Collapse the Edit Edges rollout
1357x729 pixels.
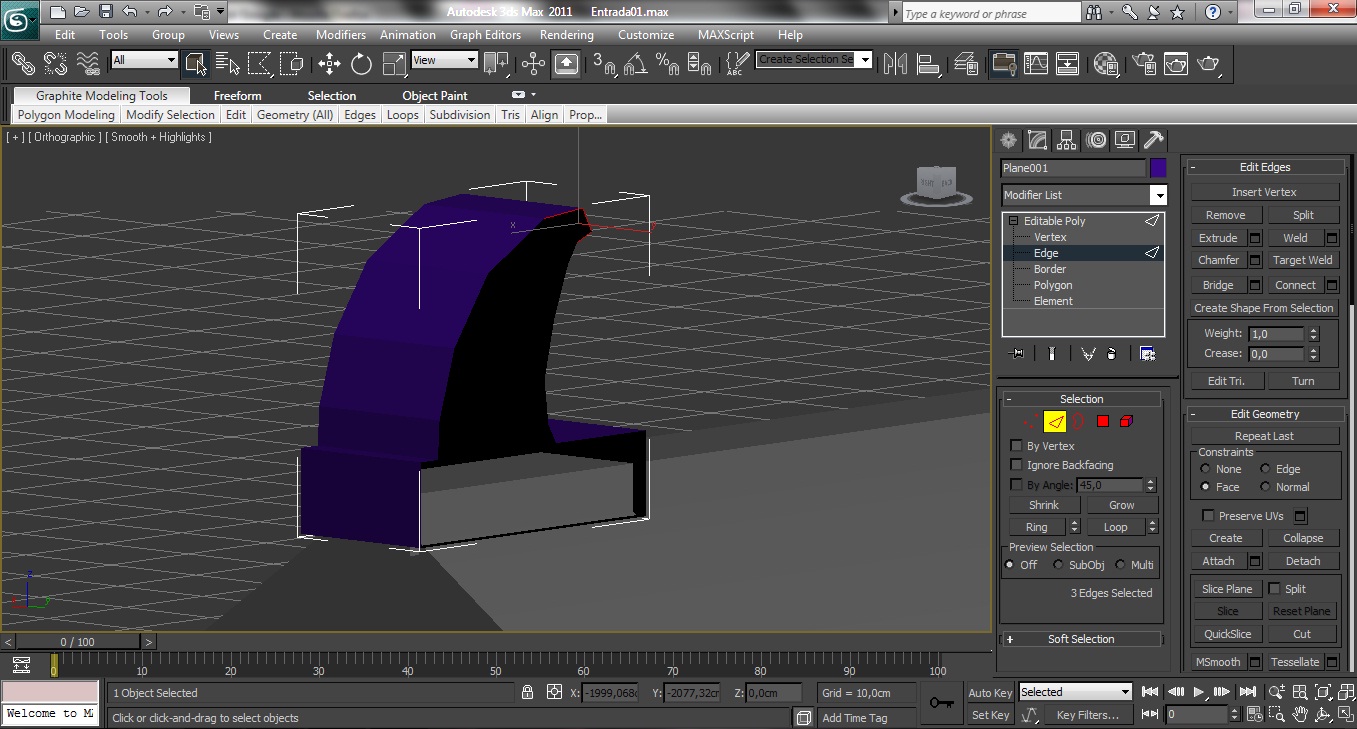pos(1265,167)
